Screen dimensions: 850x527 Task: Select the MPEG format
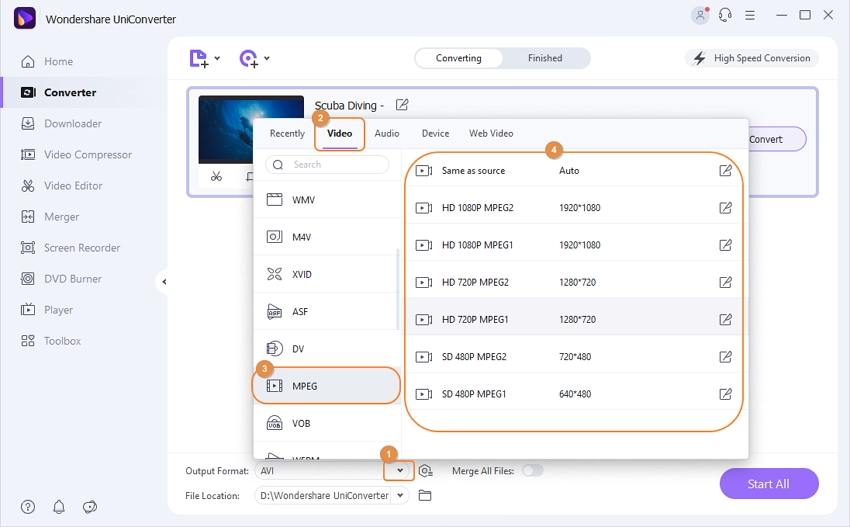[x=326, y=386]
